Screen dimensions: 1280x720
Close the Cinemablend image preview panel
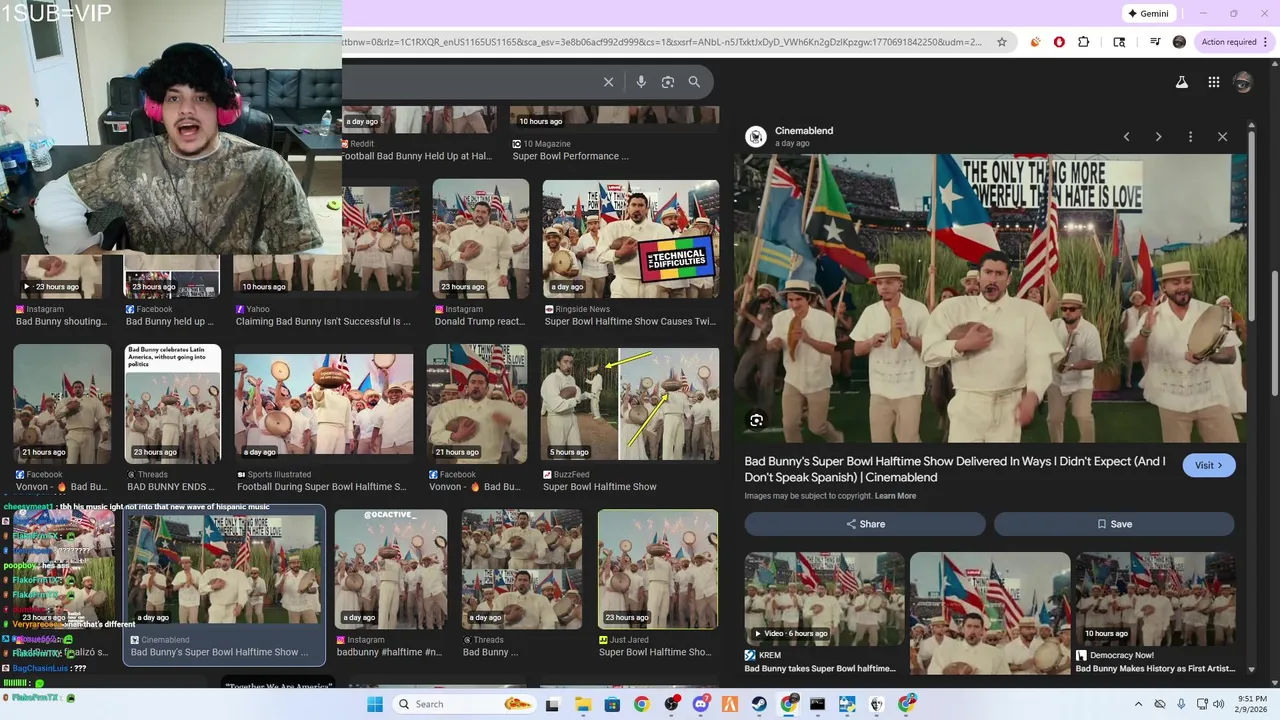(x=1222, y=136)
